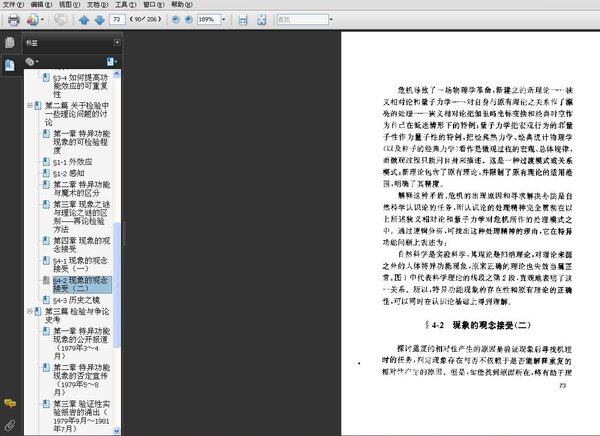The image size is (600, 436).
Task: Click bookmark page icon beside §1-1 外效应
Action: point(46,162)
